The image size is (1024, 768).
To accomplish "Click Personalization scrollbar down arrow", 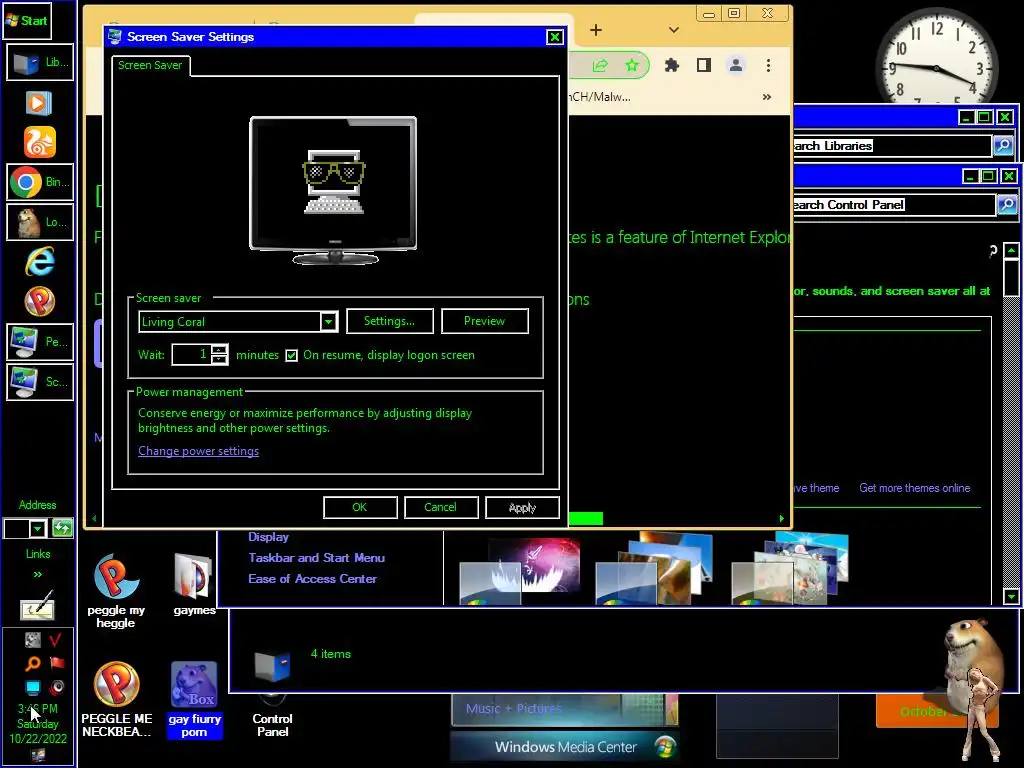I will tap(1012, 596).
